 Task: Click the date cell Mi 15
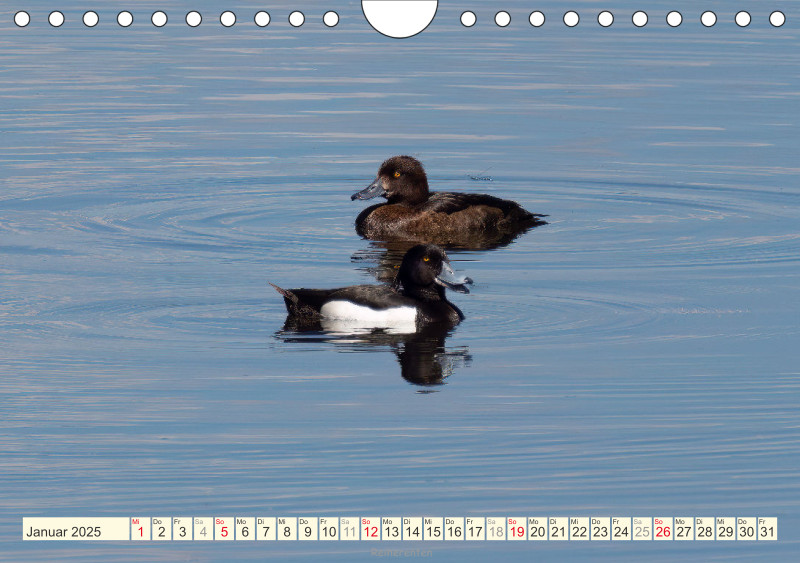tap(433, 528)
